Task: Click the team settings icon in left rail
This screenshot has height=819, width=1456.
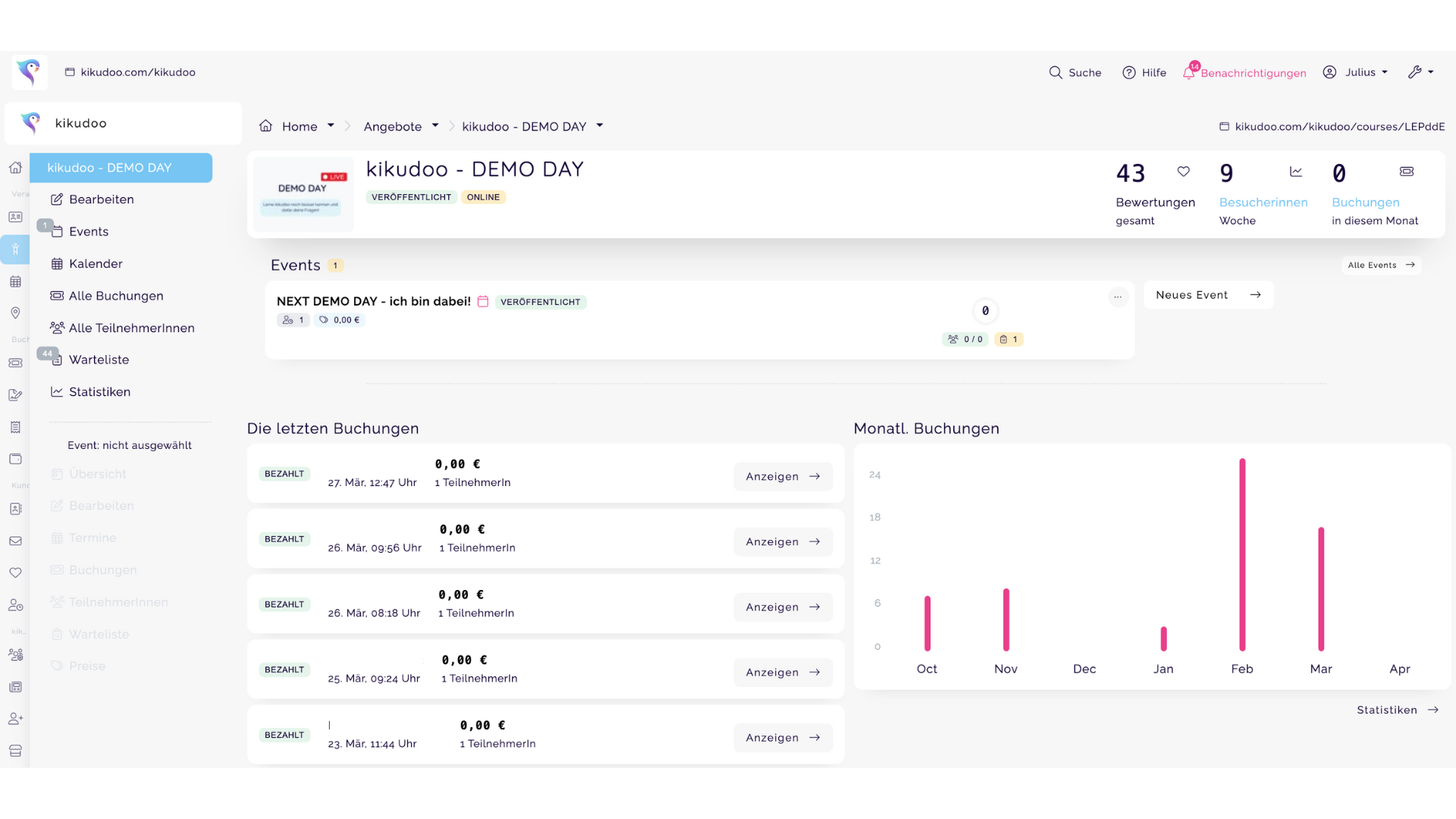Action: [x=15, y=654]
